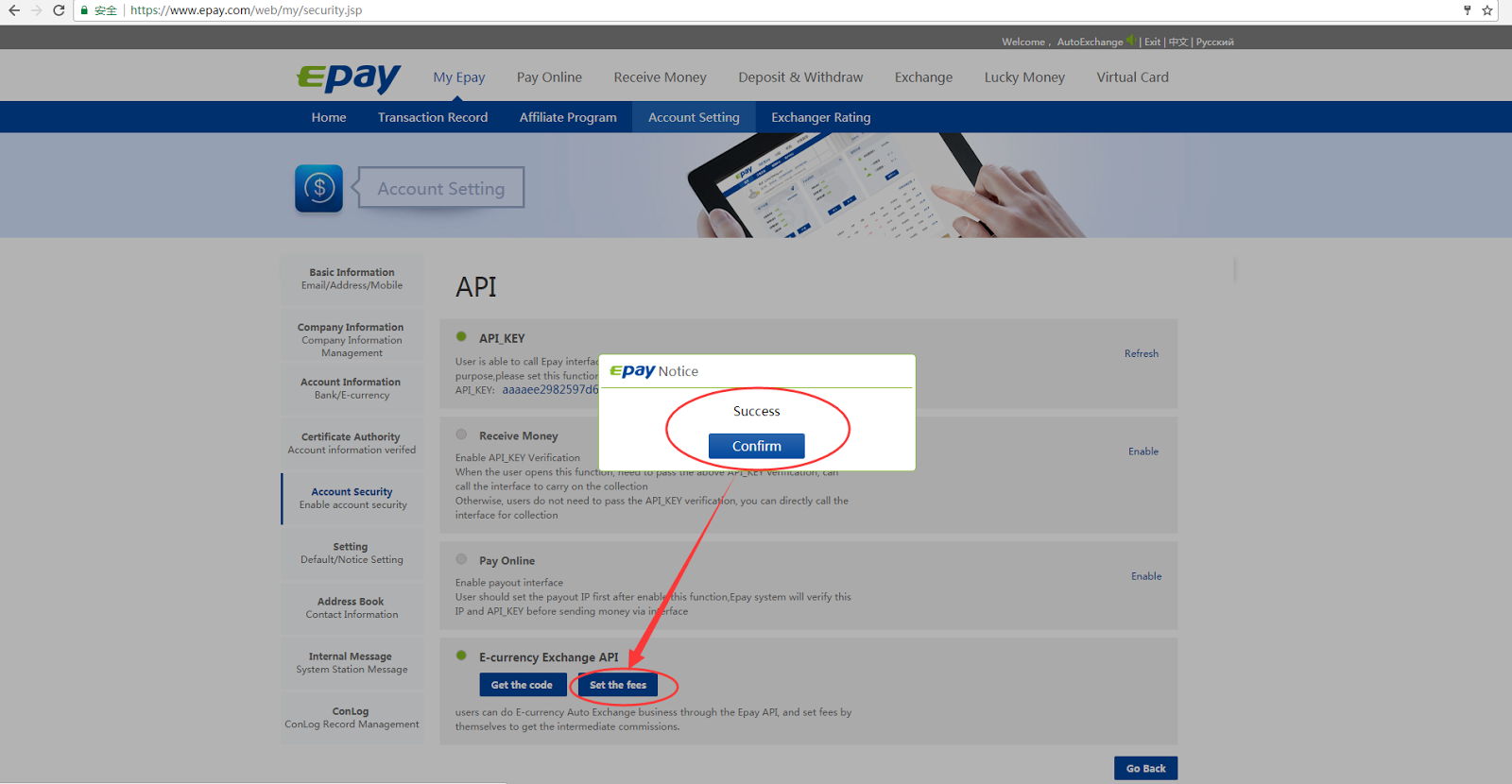Toggle API_KEY green status dot
This screenshot has height=784, width=1512.
[x=461, y=336]
